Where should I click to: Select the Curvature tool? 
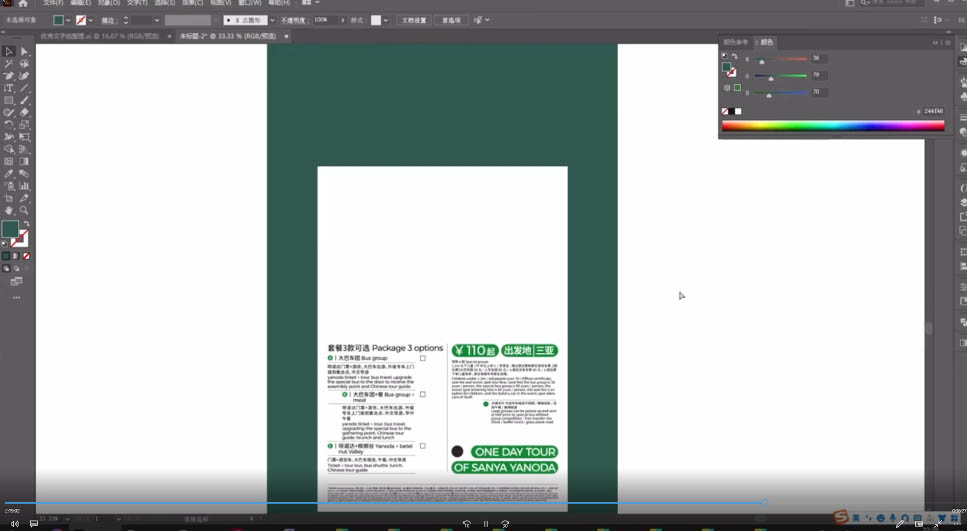tap(24, 76)
